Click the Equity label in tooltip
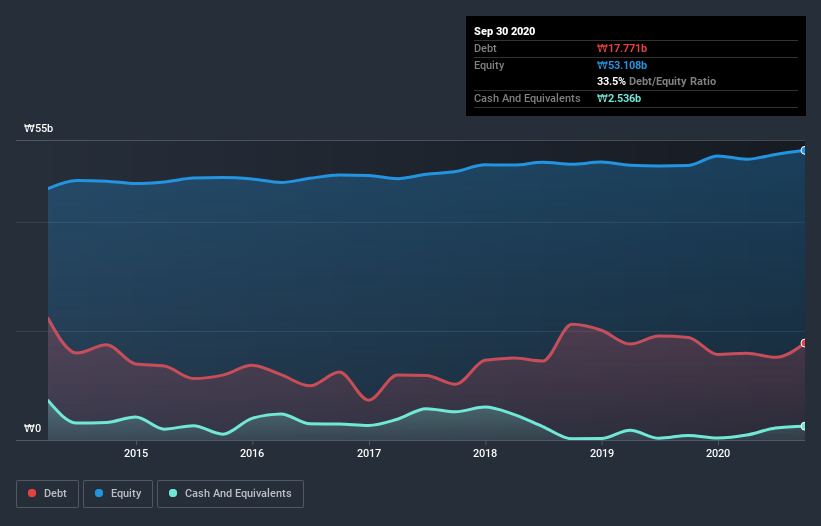This screenshot has width=821, height=526. (x=489, y=65)
